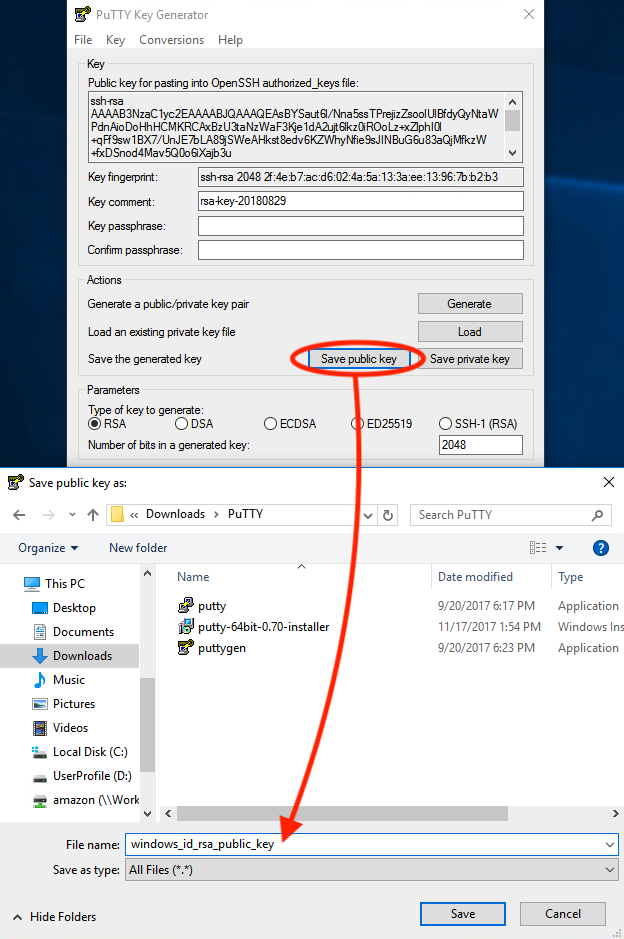Viewport: 624px width, 939px height.
Task: Expand the File name history dropdown arrow
Action: 610,844
